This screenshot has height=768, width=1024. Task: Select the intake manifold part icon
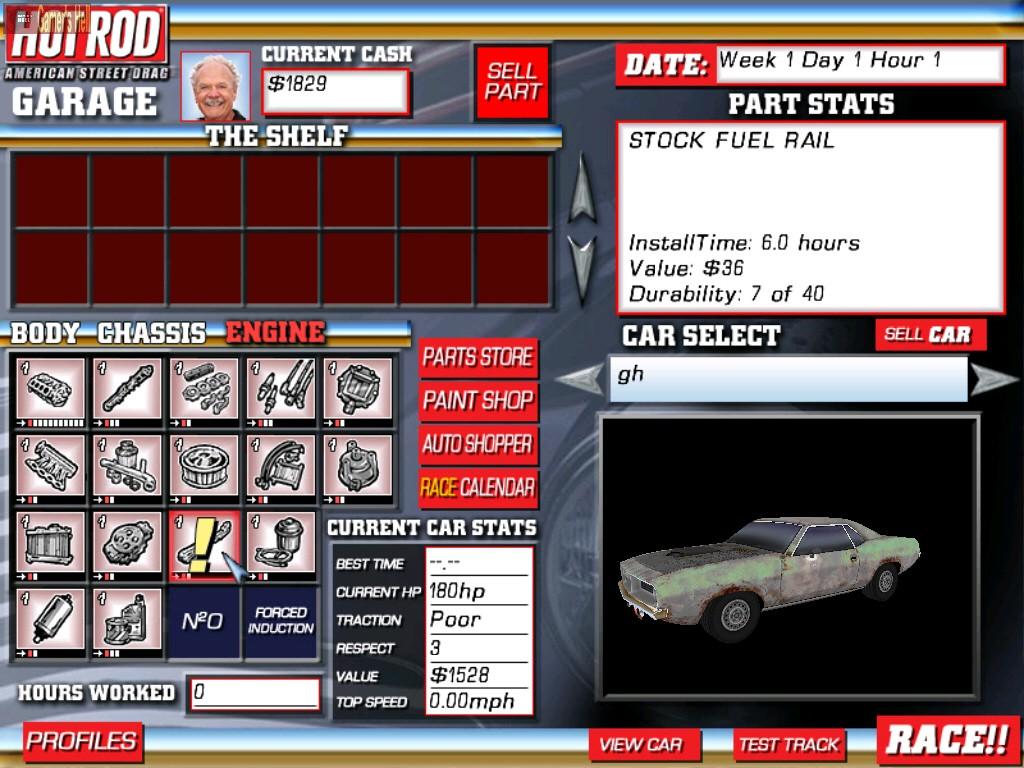(x=50, y=466)
